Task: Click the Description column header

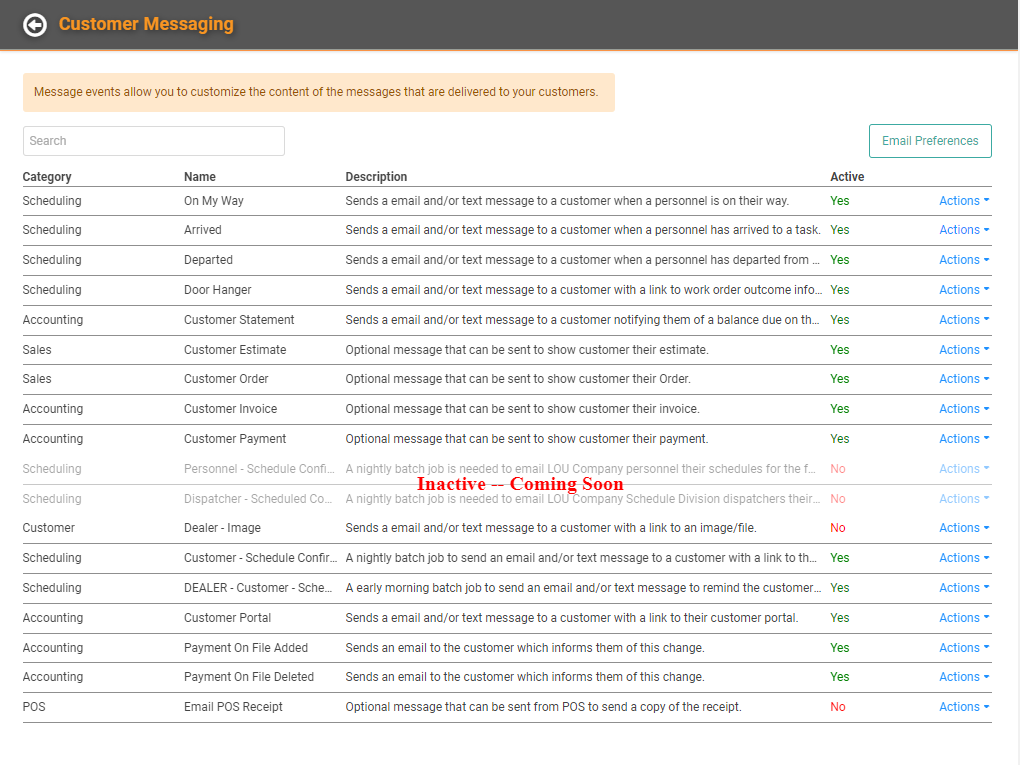Action: pyautogui.click(x=376, y=177)
